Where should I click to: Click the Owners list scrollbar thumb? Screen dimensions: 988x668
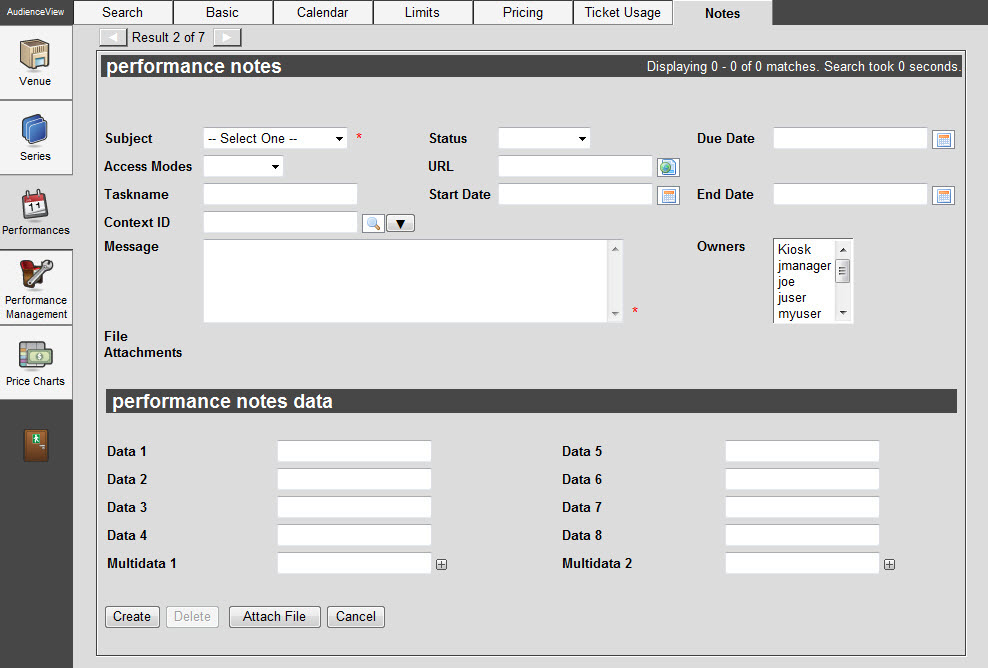click(x=842, y=270)
